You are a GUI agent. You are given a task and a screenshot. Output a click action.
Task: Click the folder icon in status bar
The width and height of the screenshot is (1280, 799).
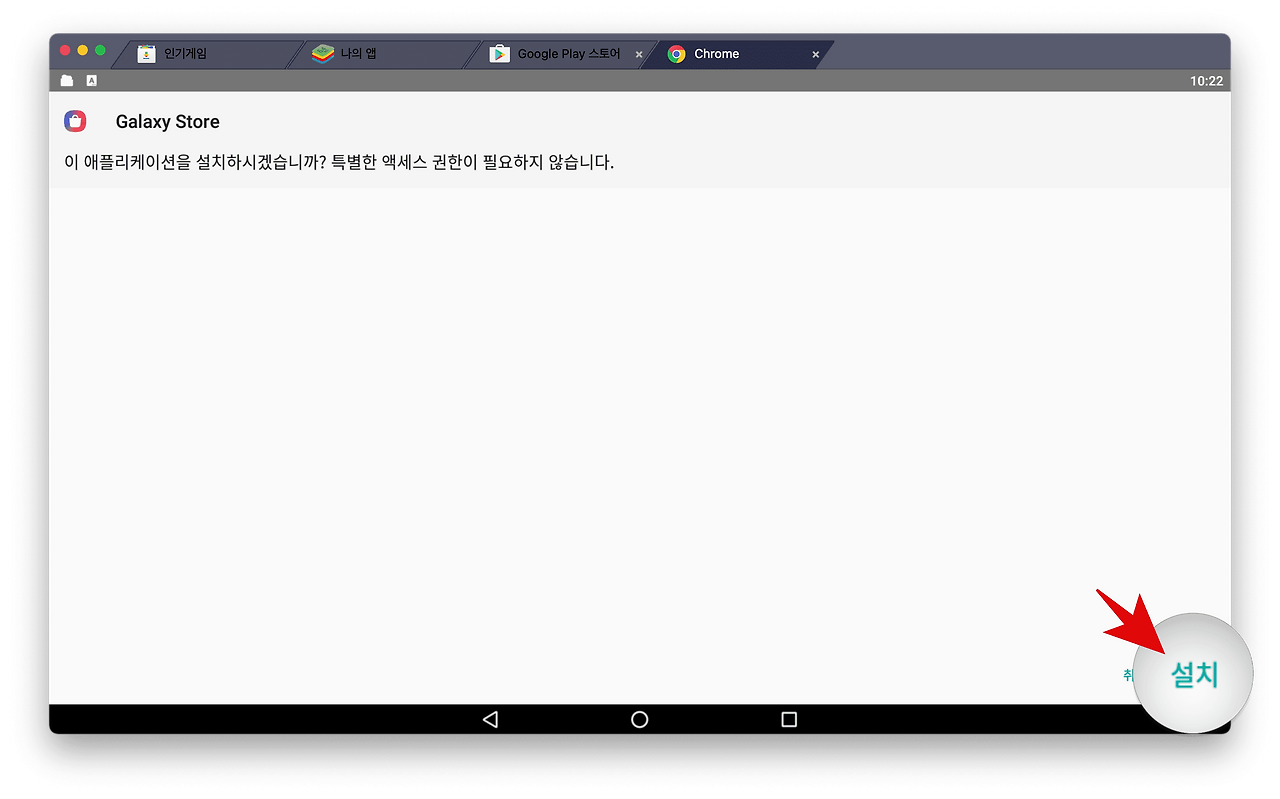click(x=67, y=81)
